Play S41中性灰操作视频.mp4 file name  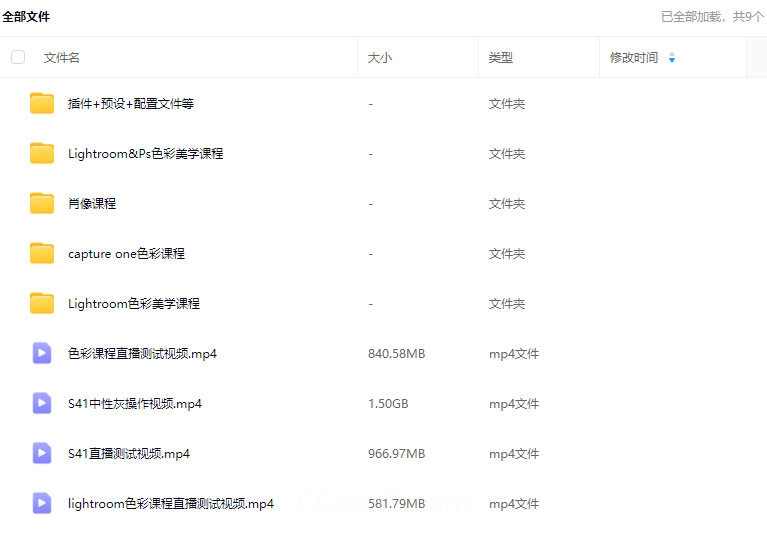tap(135, 404)
